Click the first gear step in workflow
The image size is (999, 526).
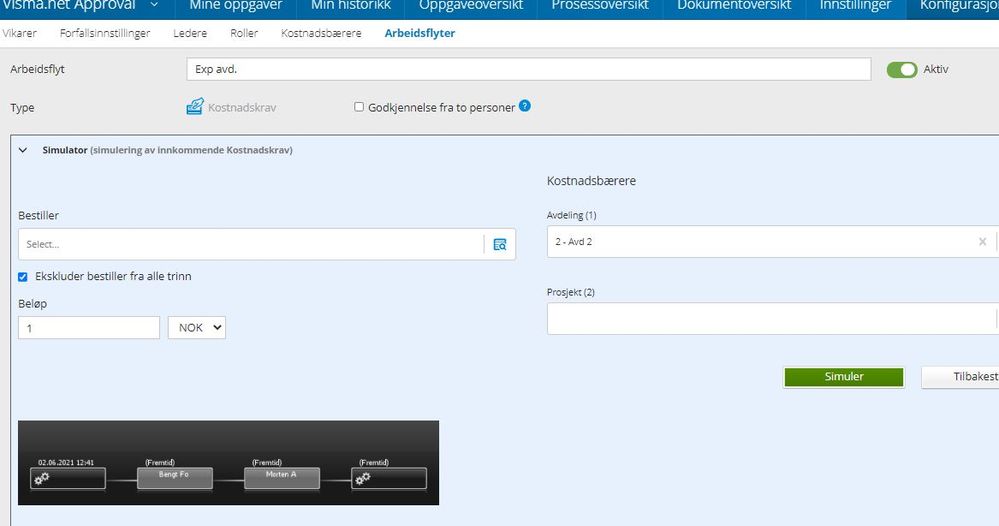pyautogui.click(x=68, y=478)
